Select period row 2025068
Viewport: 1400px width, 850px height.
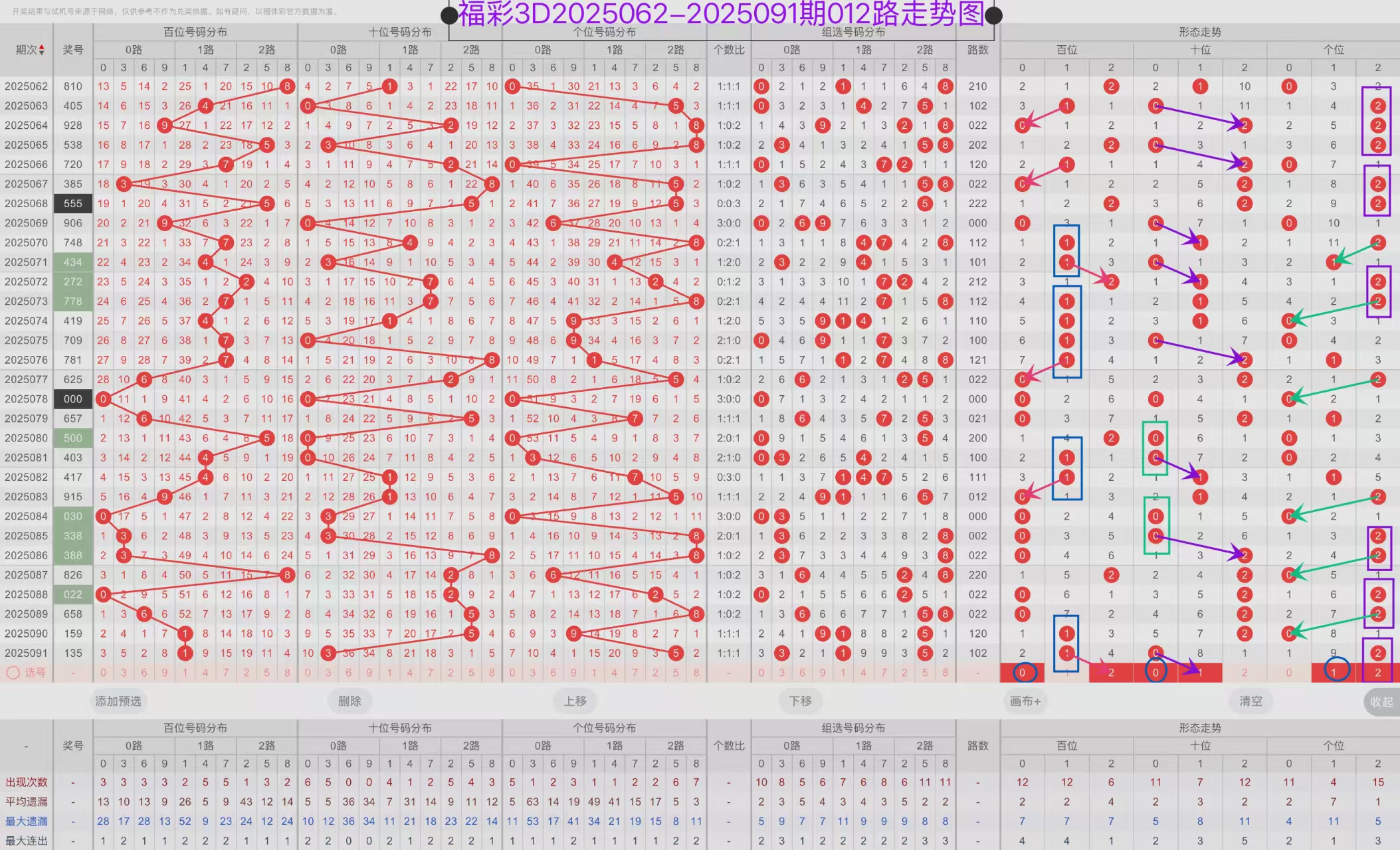click(x=27, y=204)
